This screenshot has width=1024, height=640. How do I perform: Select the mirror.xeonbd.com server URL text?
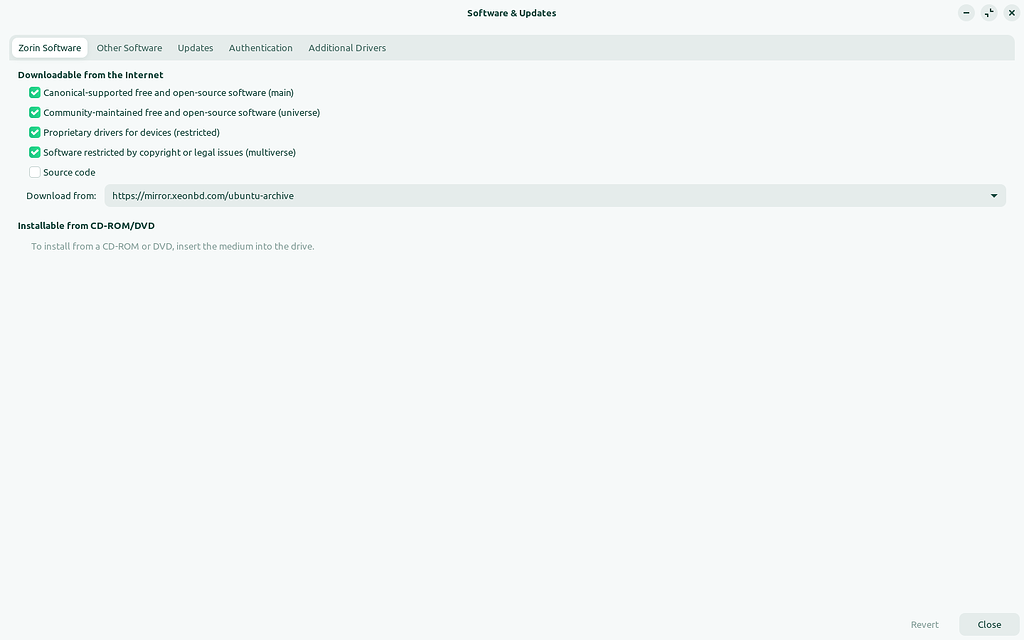click(203, 196)
